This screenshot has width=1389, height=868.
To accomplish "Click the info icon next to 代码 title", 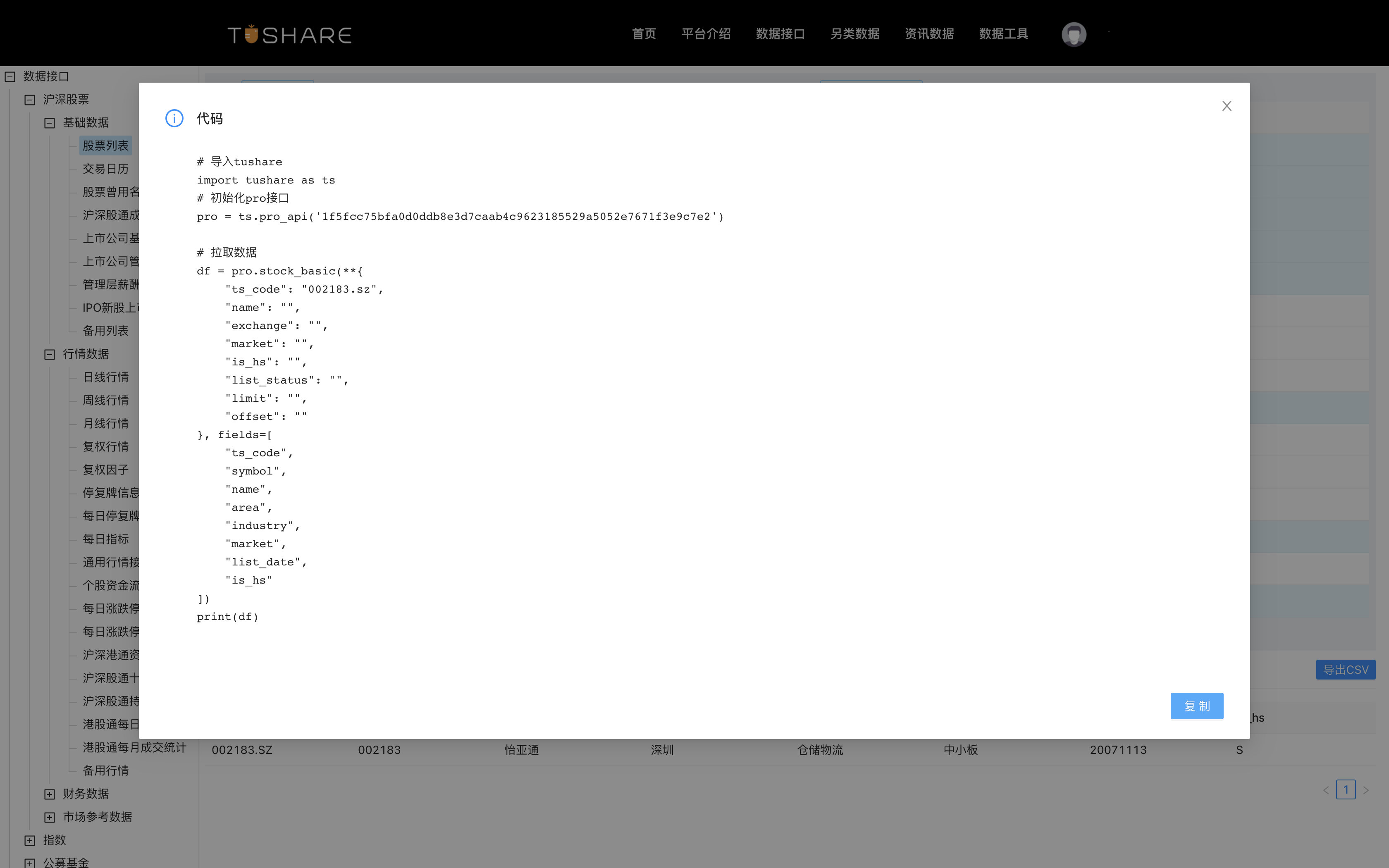I will point(174,118).
